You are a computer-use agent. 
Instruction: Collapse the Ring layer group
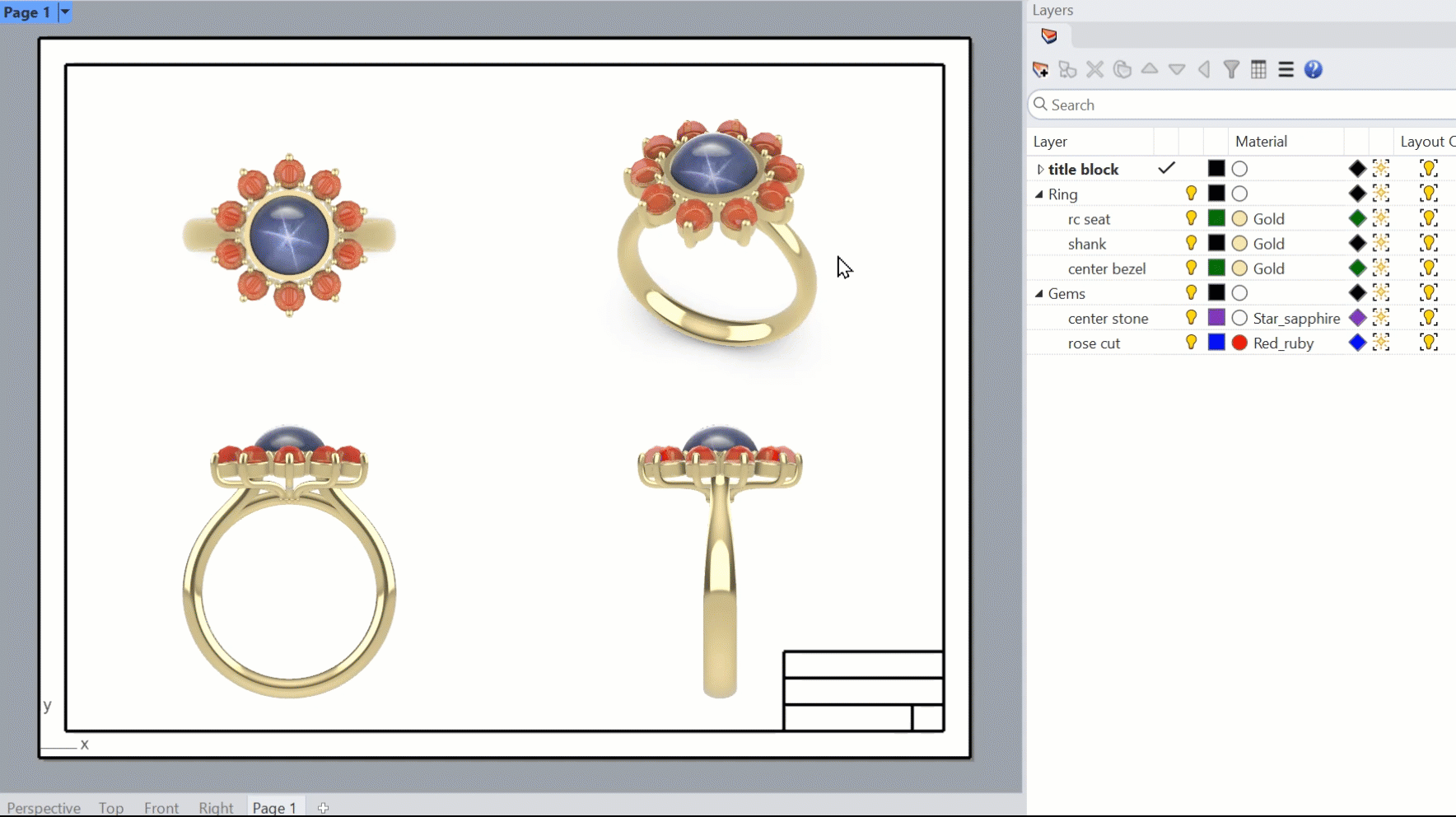1039,194
